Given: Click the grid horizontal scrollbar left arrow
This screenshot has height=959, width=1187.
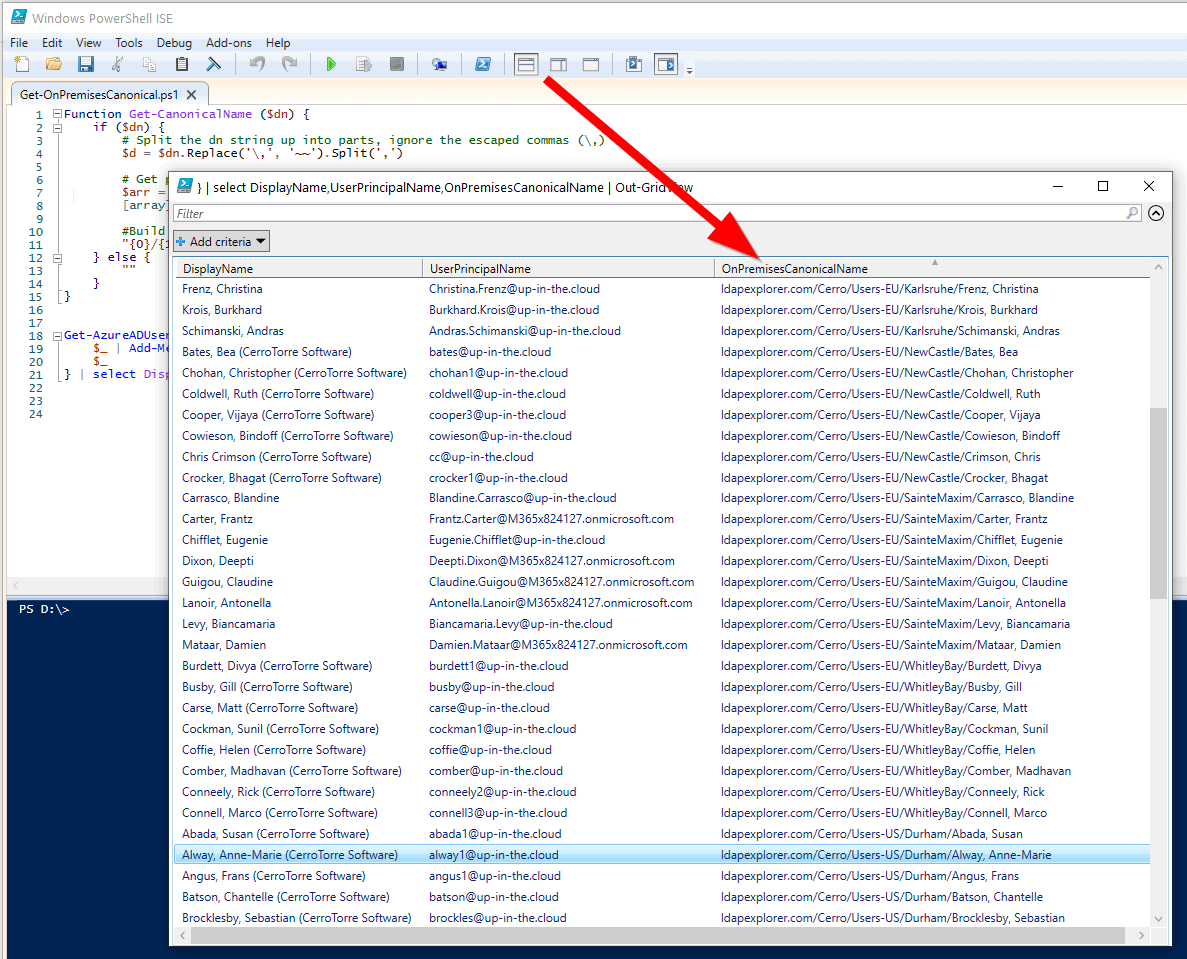Looking at the screenshot, I should click(x=182, y=936).
